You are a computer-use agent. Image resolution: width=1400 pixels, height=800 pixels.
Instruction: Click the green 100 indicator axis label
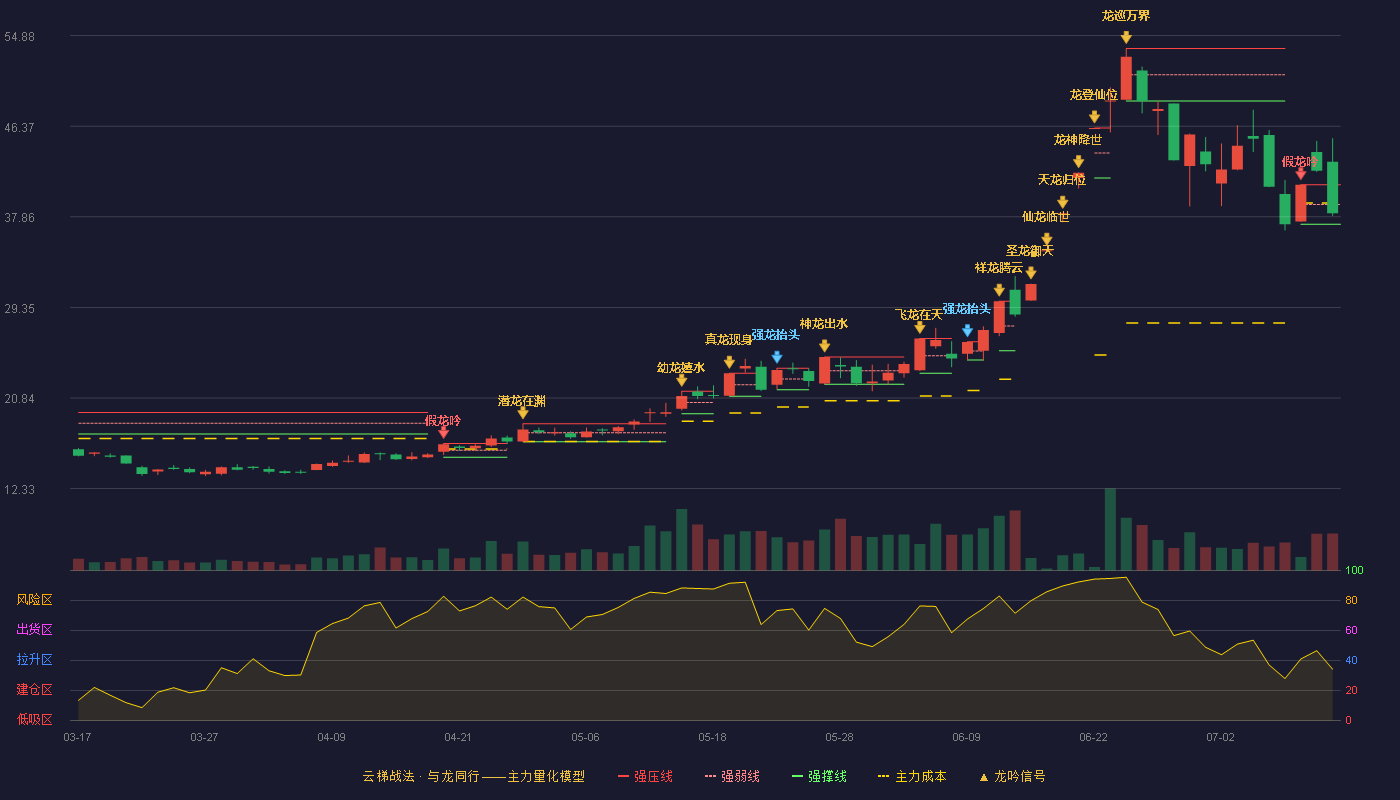1355,571
